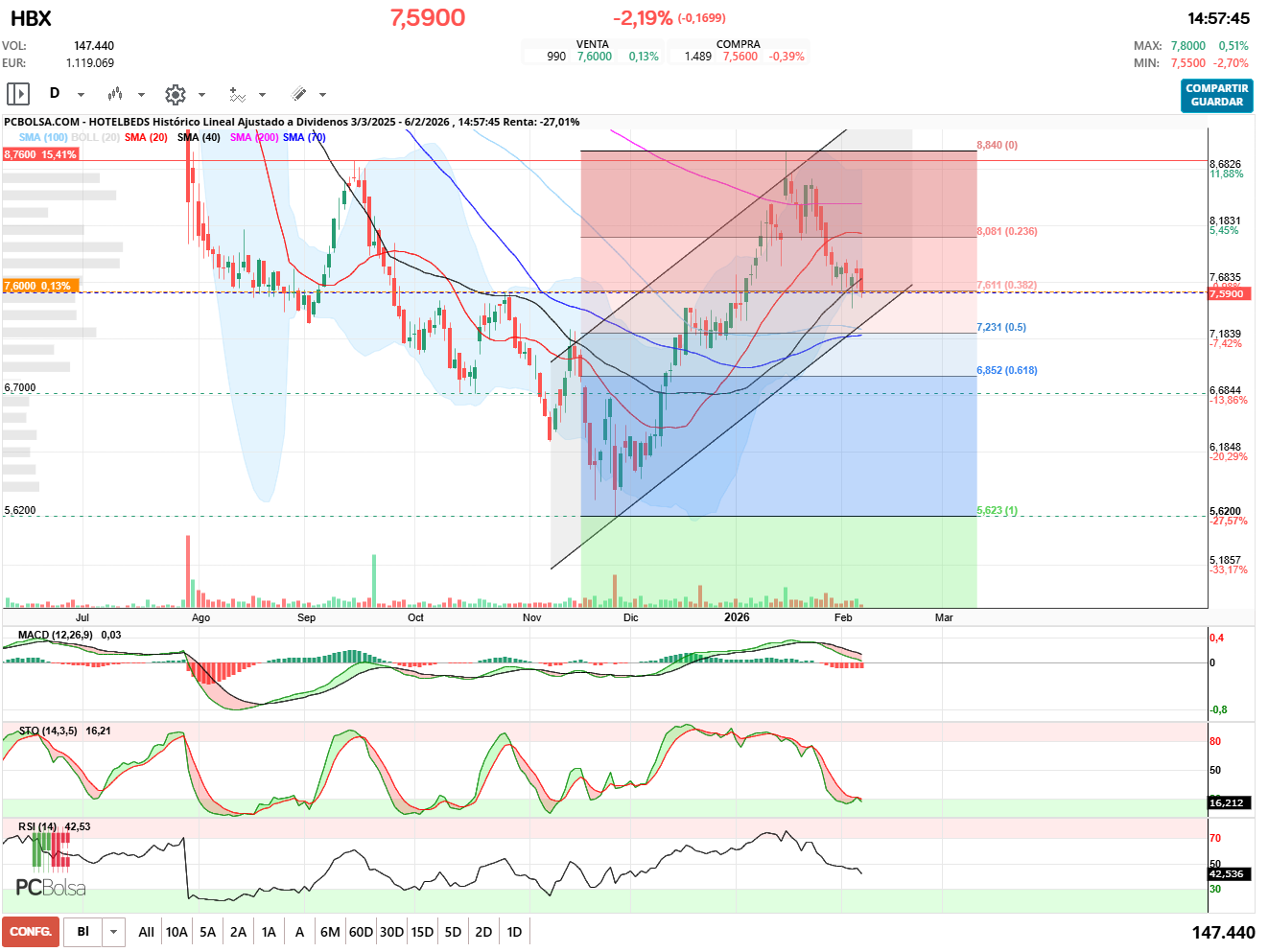Click the STO (14,3,5) panel label

point(48,731)
